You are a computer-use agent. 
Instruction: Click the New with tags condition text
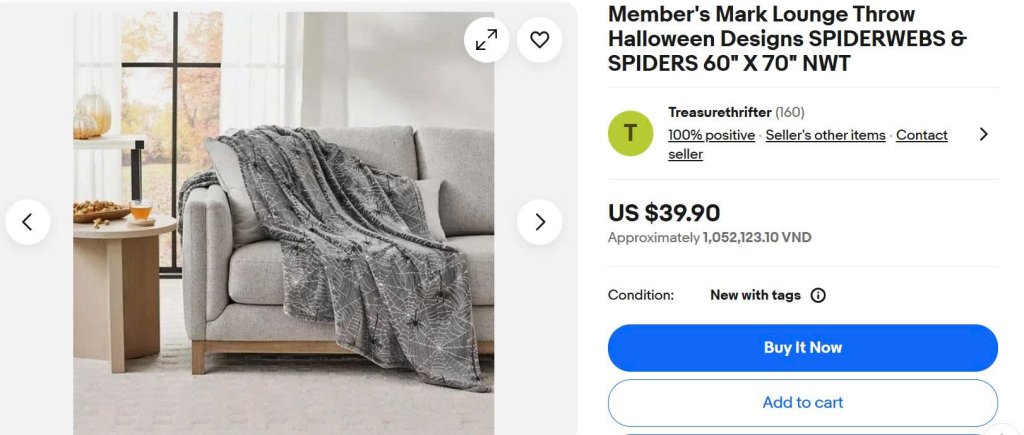pyautogui.click(x=755, y=295)
